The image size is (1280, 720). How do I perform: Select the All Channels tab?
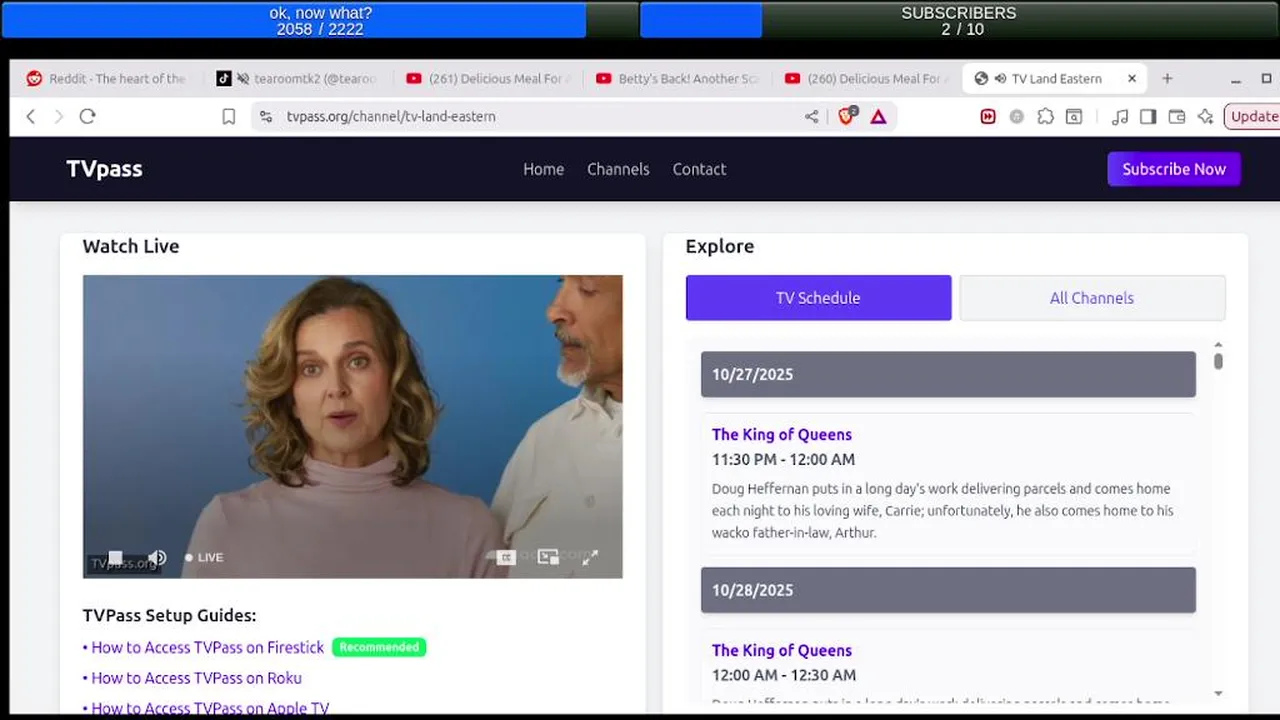1092,298
